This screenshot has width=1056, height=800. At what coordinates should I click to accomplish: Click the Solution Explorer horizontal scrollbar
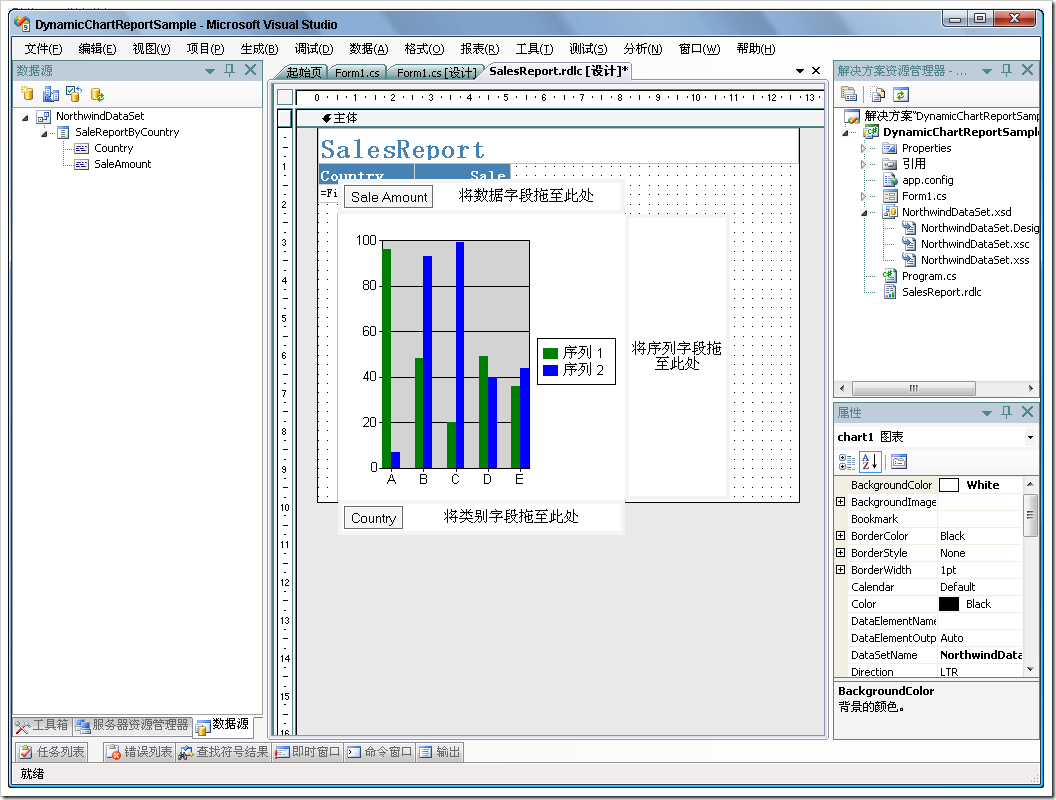tap(913, 389)
